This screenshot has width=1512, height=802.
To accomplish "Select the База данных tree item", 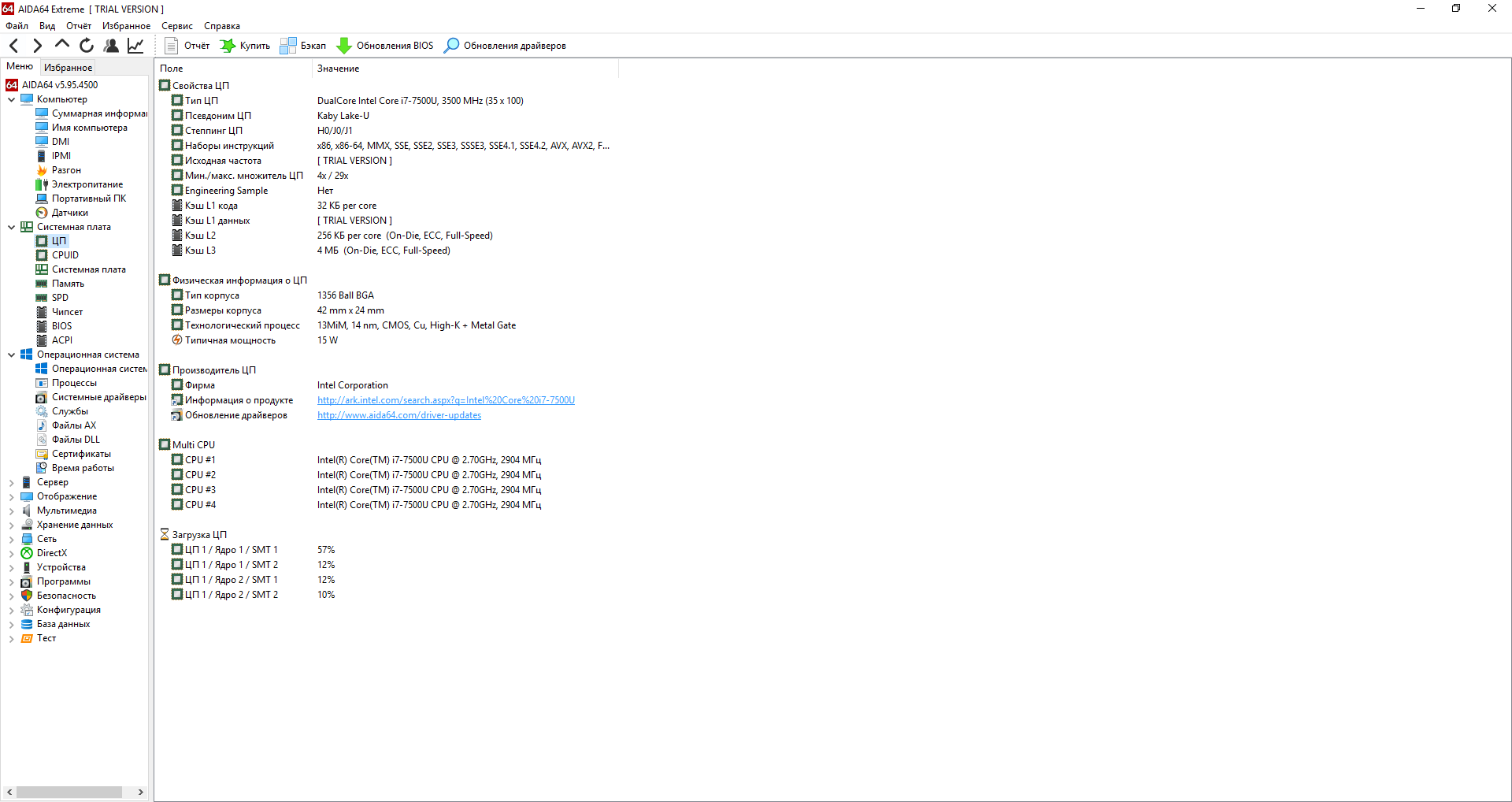I will [56, 624].
